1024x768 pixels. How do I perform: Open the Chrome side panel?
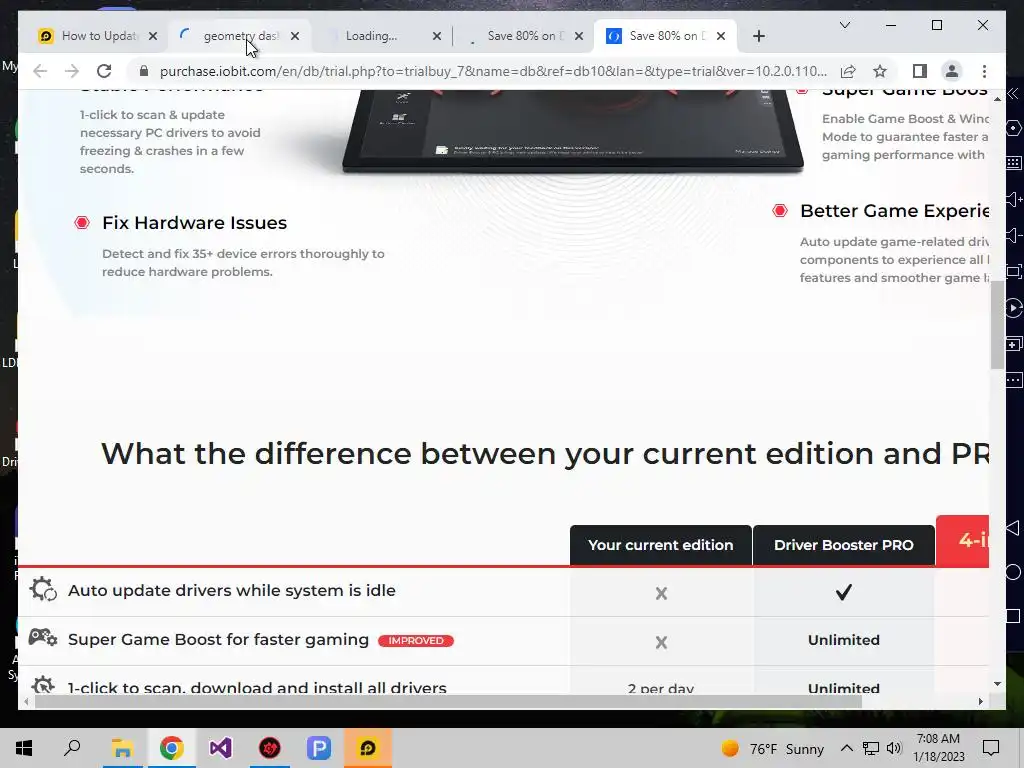(920, 71)
